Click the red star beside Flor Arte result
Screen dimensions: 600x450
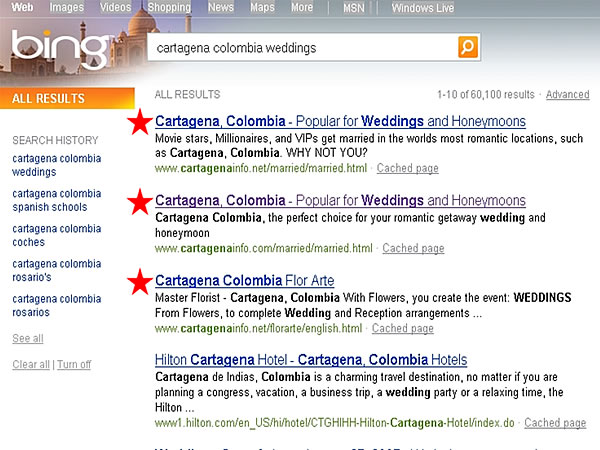[x=140, y=282]
